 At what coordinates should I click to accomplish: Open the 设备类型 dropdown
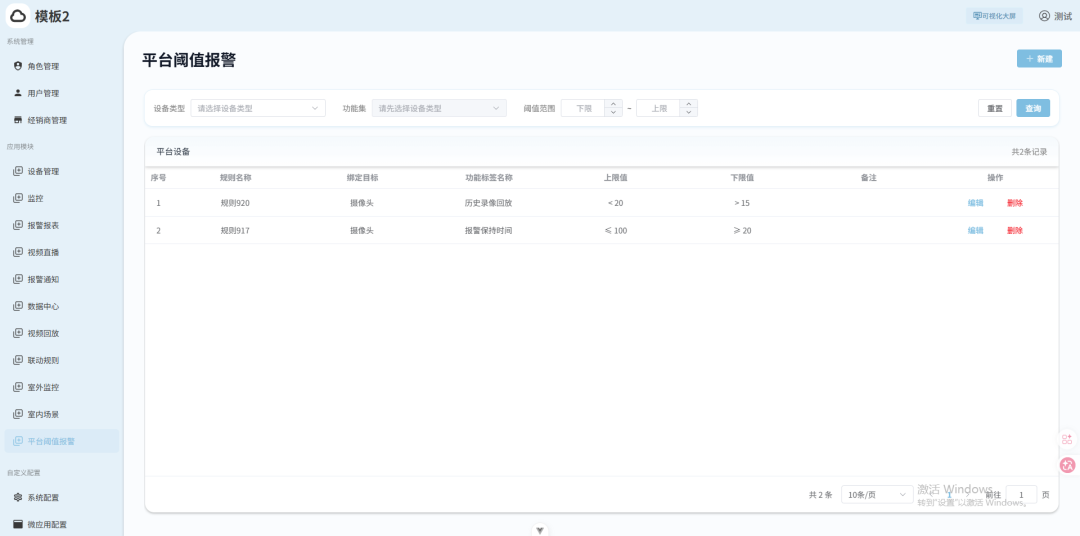click(258, 108)
